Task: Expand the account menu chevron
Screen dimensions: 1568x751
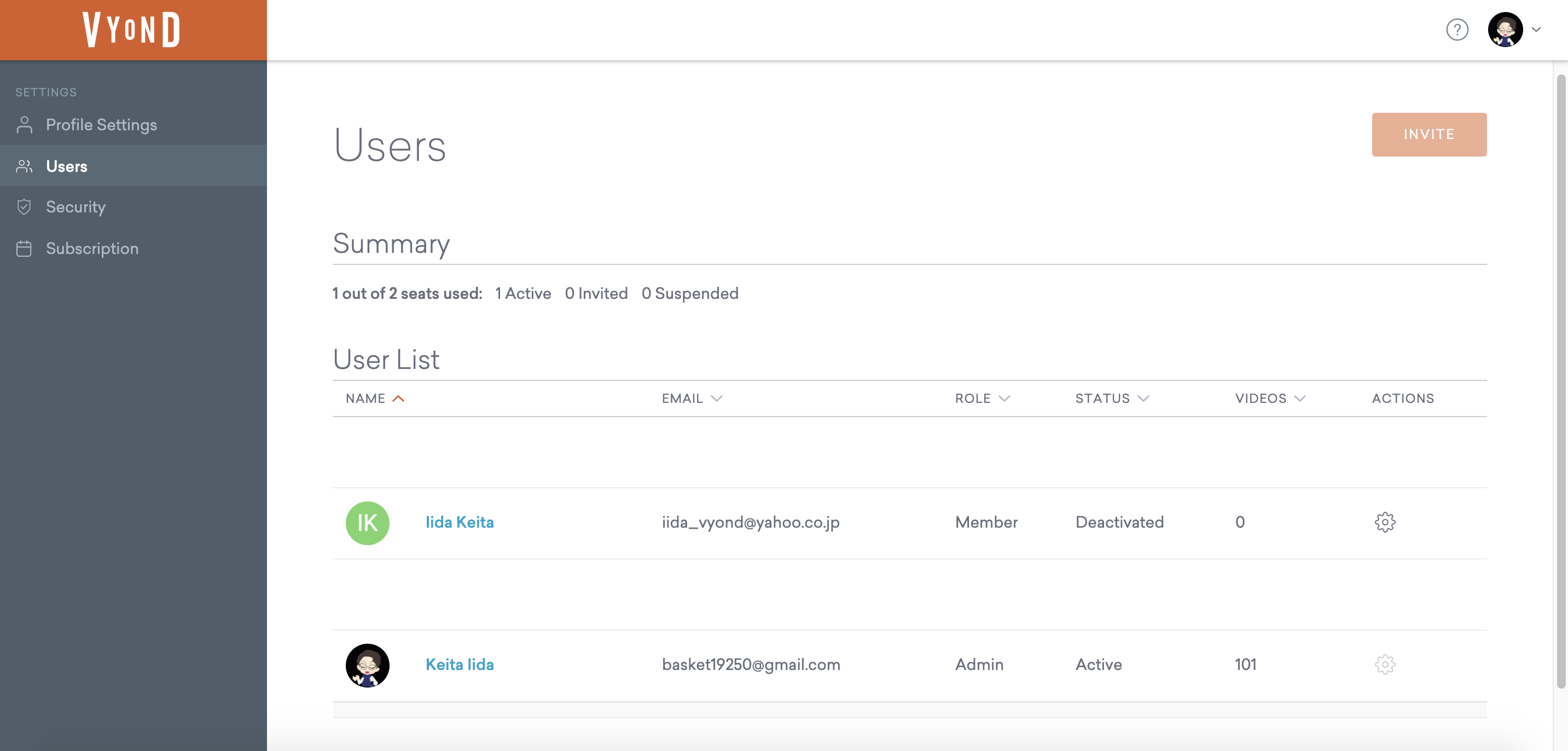Action: [x=1536, y=30]
